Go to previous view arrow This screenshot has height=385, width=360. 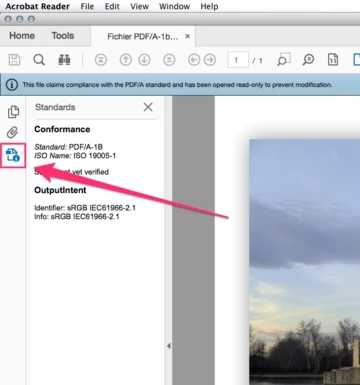coord(194,60)
